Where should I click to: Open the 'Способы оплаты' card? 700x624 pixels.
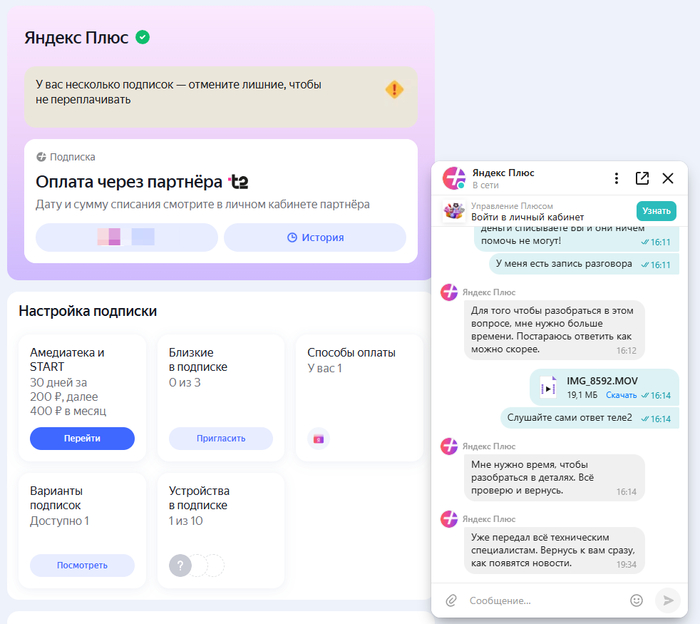[x=359, y=398]
